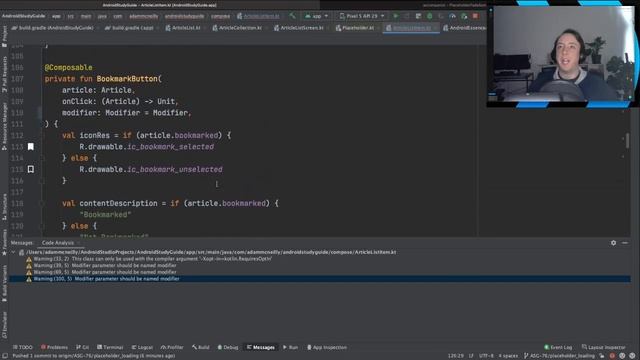Image resolution: width=640 pixels, height=360 pixels.
Task: Click the ic_bookmark_unselected drawable reference
Action: click(x=175, y=169)
